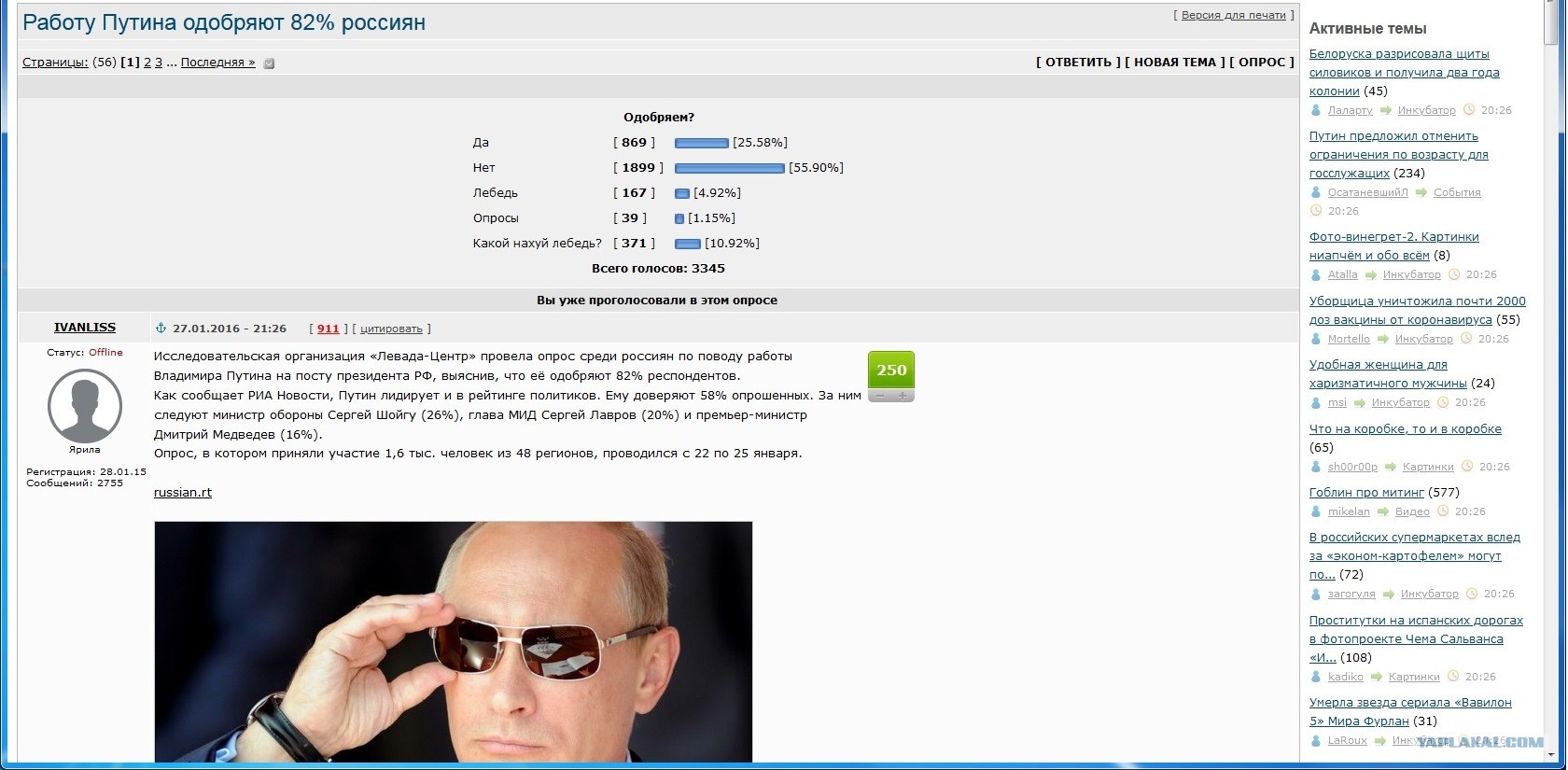Downvote the post with the minus button

click(879, 396)
